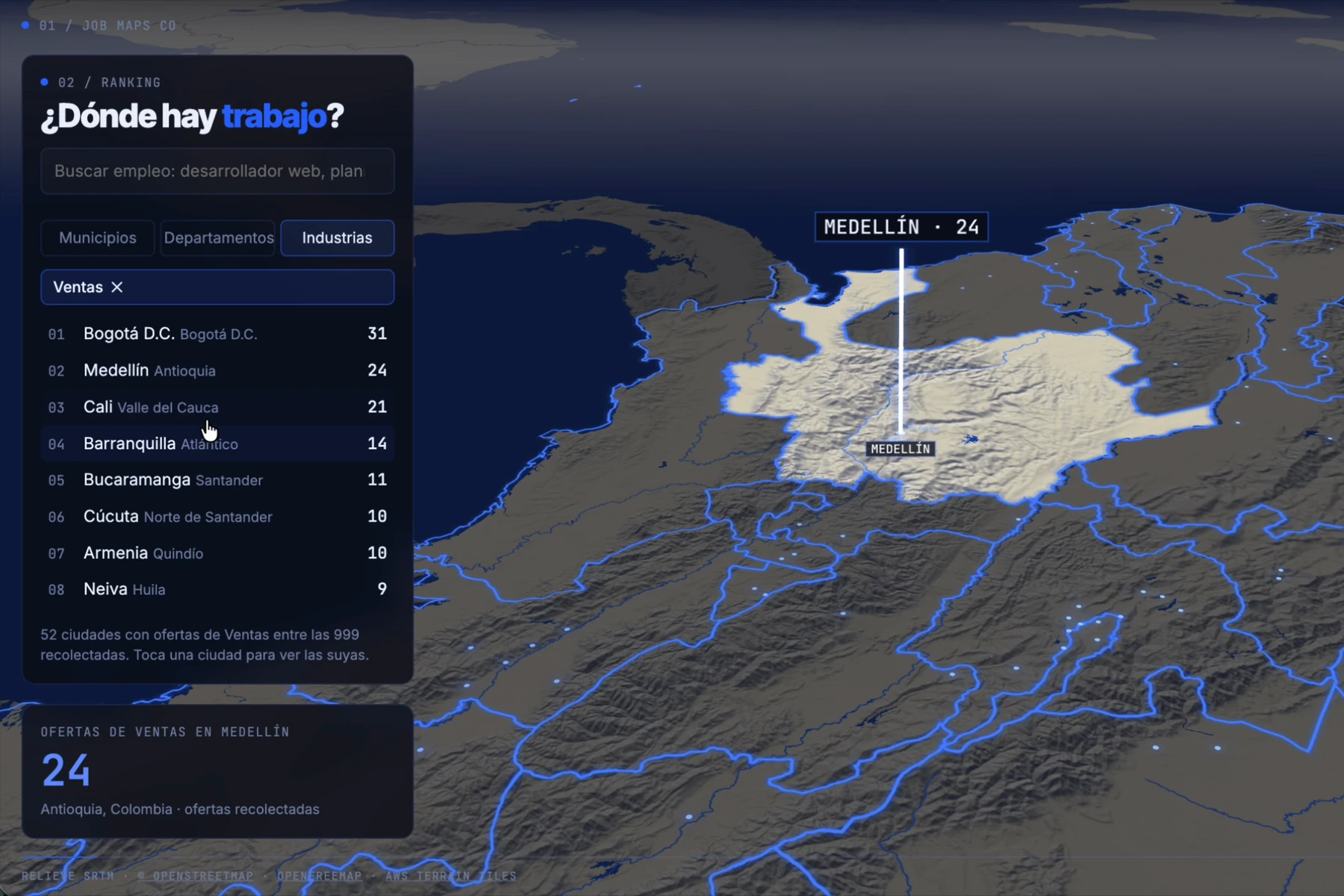
Task: Click the '52 ciudades con ofertas' summary text
Action: pos(205,644)
